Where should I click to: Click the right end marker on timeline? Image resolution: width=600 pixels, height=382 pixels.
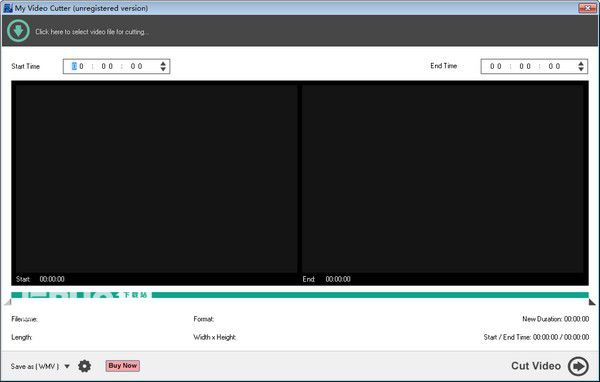592,302
